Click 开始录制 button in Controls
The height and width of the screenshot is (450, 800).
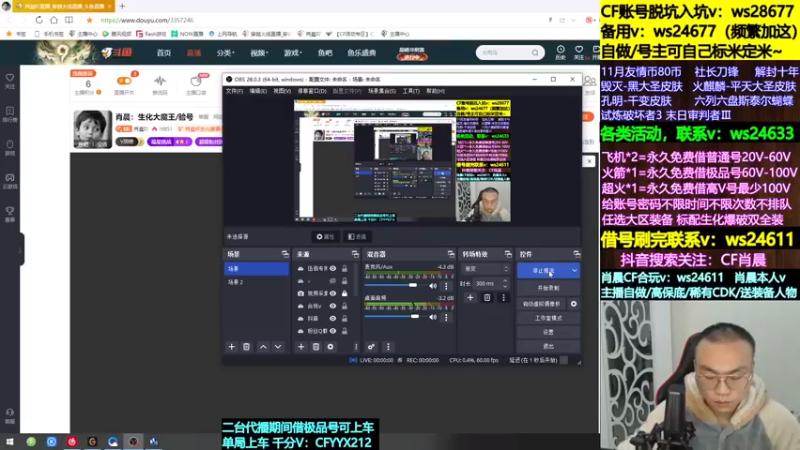click(548, 288)
